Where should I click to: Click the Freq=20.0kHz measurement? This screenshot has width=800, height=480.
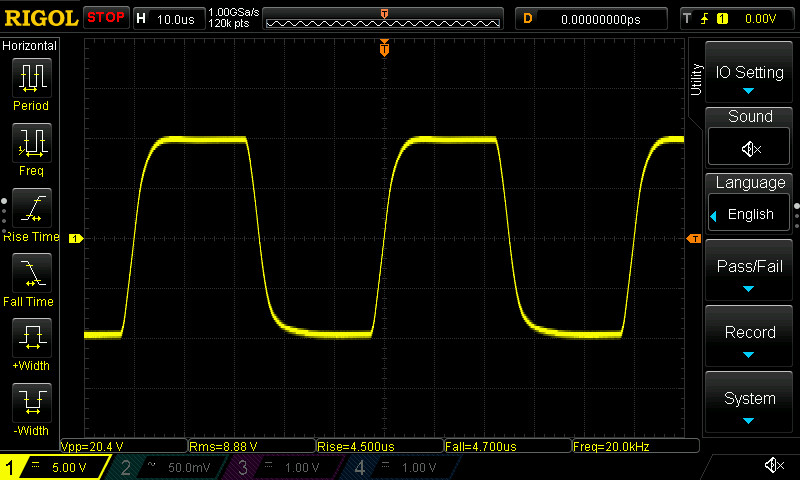tap(636, 446)
